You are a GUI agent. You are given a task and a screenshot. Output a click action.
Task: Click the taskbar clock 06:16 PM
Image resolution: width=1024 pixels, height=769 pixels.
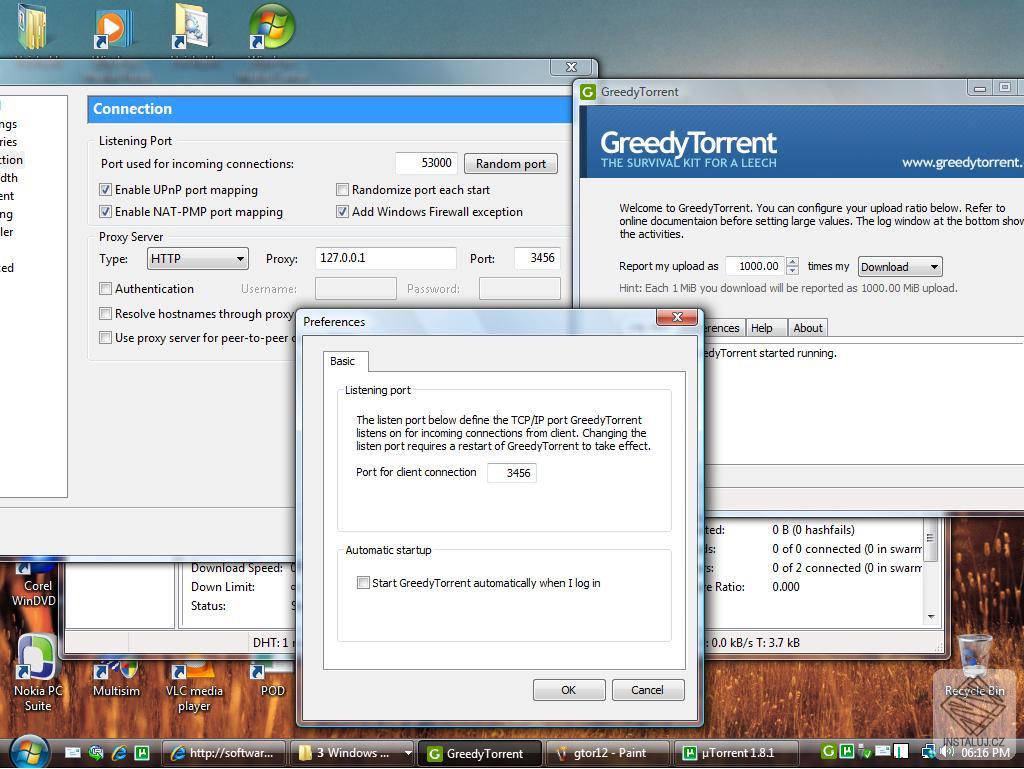pos(985,753)
